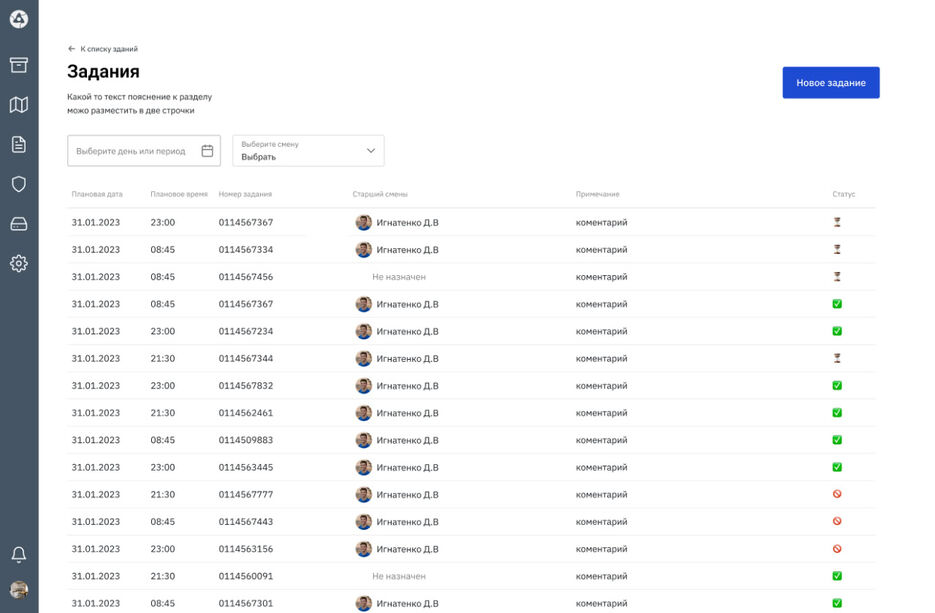Open the user profile avatar in the sidebar
This screenshot has height=613, width=935.
(19, 590)
